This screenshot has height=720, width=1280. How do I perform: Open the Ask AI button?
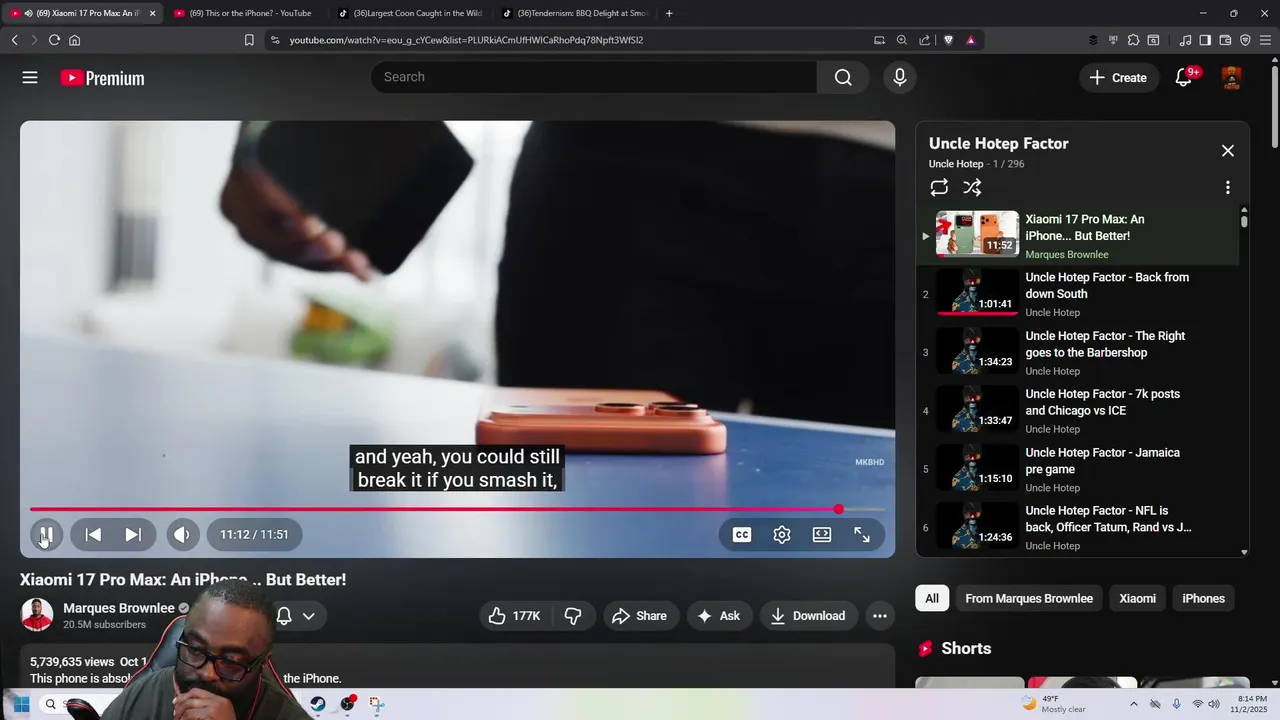719,616
